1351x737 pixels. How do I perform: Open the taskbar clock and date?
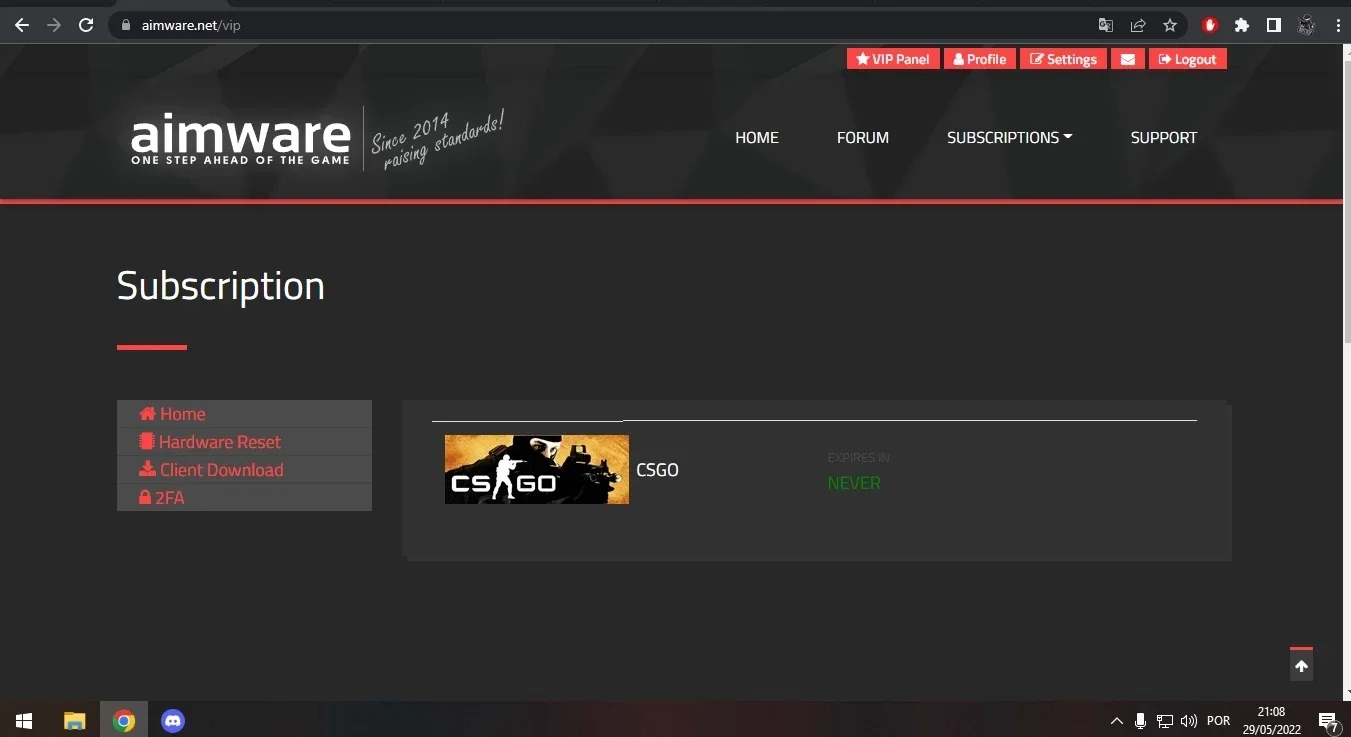click(x=1273, y=720)
